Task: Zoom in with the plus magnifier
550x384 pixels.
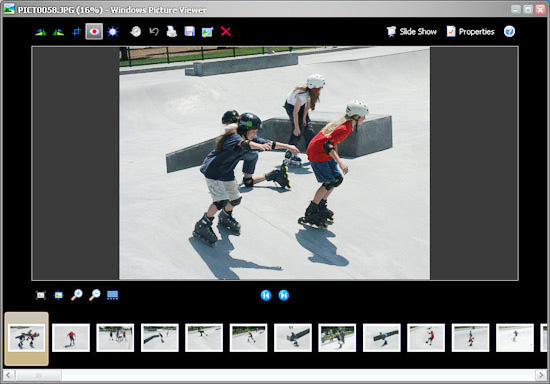Action: 76,295
